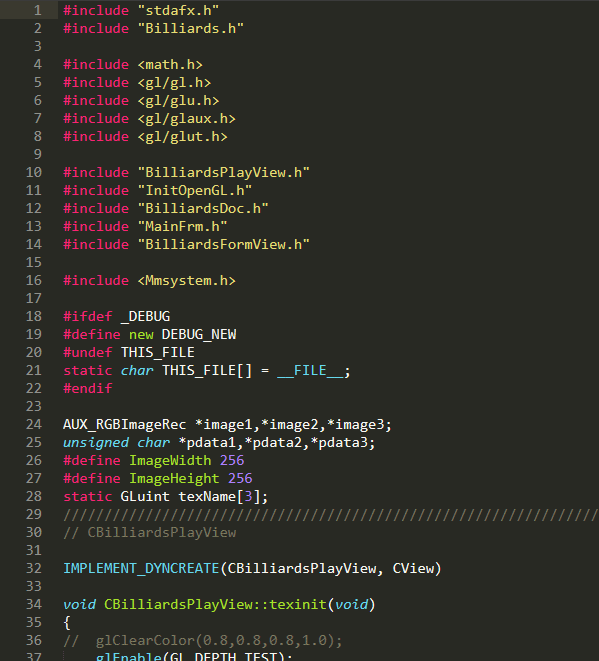Viewport: 599px width, 661px height.
Task: Click line number 24 in gutter
Action: click(x=34, y=425)
